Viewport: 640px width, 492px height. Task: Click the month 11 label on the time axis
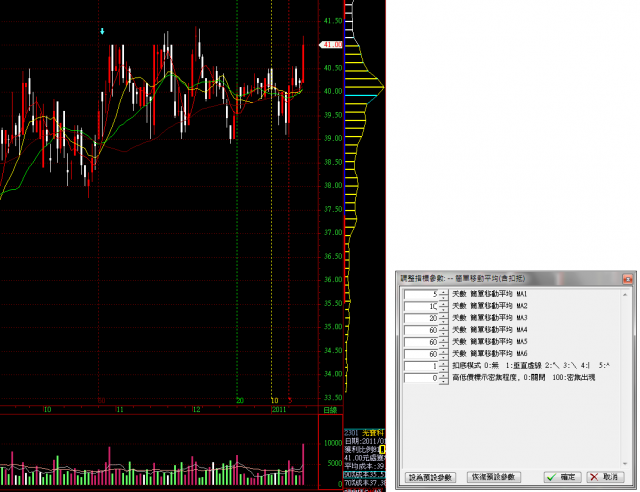[120, 410]
